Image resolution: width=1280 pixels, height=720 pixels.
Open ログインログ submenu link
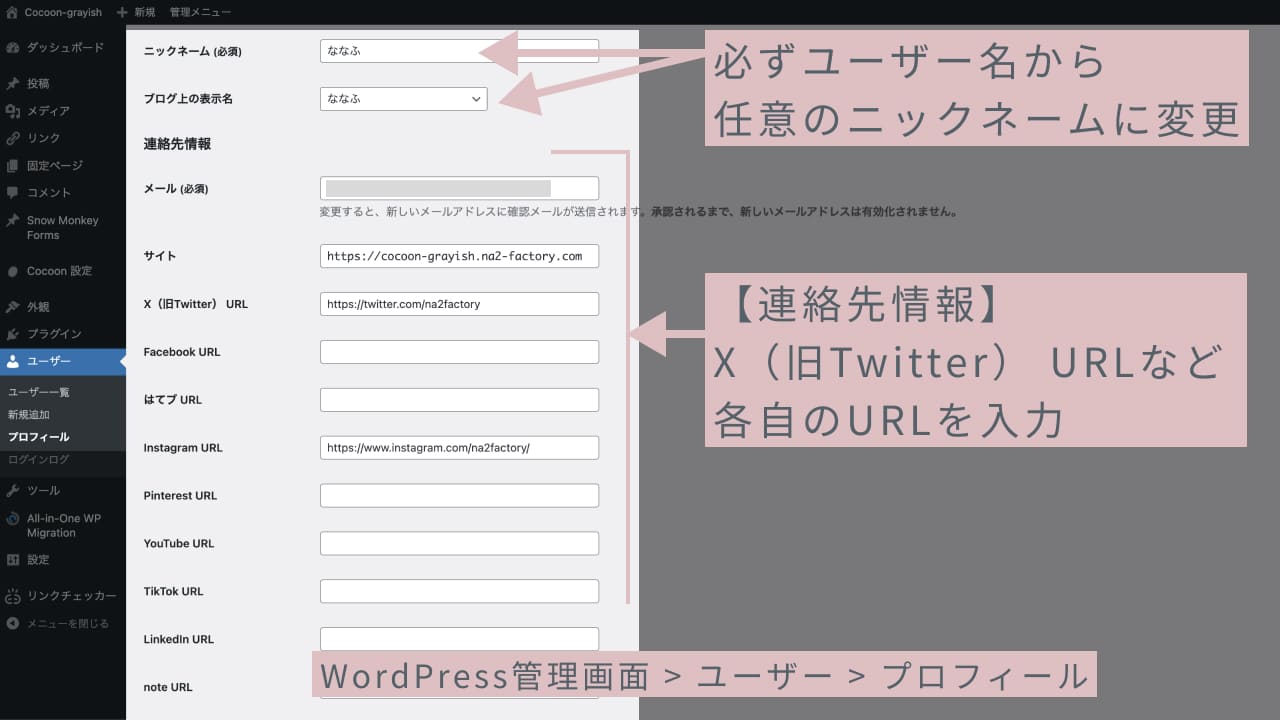point(38,459)
